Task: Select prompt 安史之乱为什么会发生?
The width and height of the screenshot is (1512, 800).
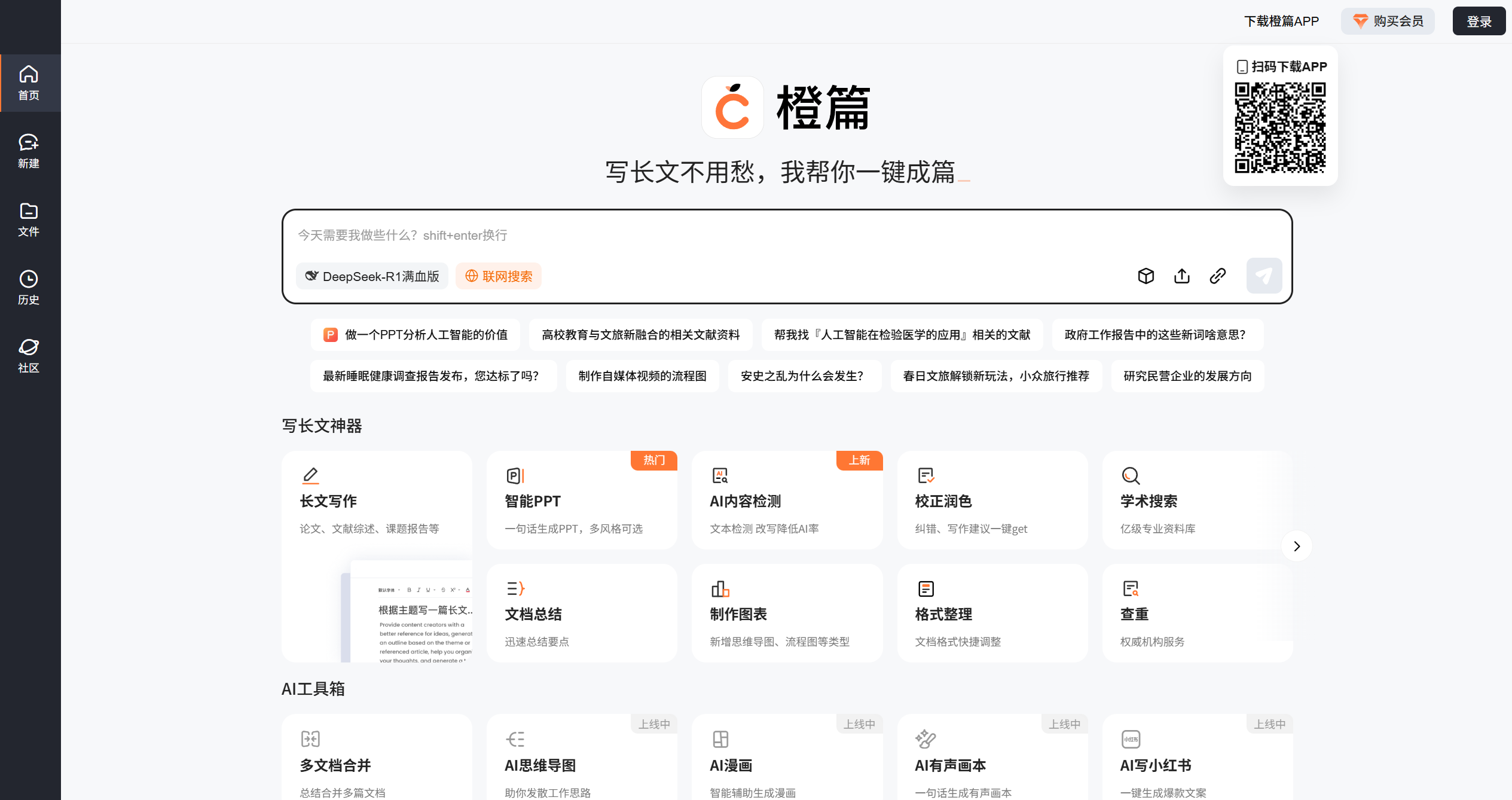Action: pyautogui.click(x=804, y=376)
